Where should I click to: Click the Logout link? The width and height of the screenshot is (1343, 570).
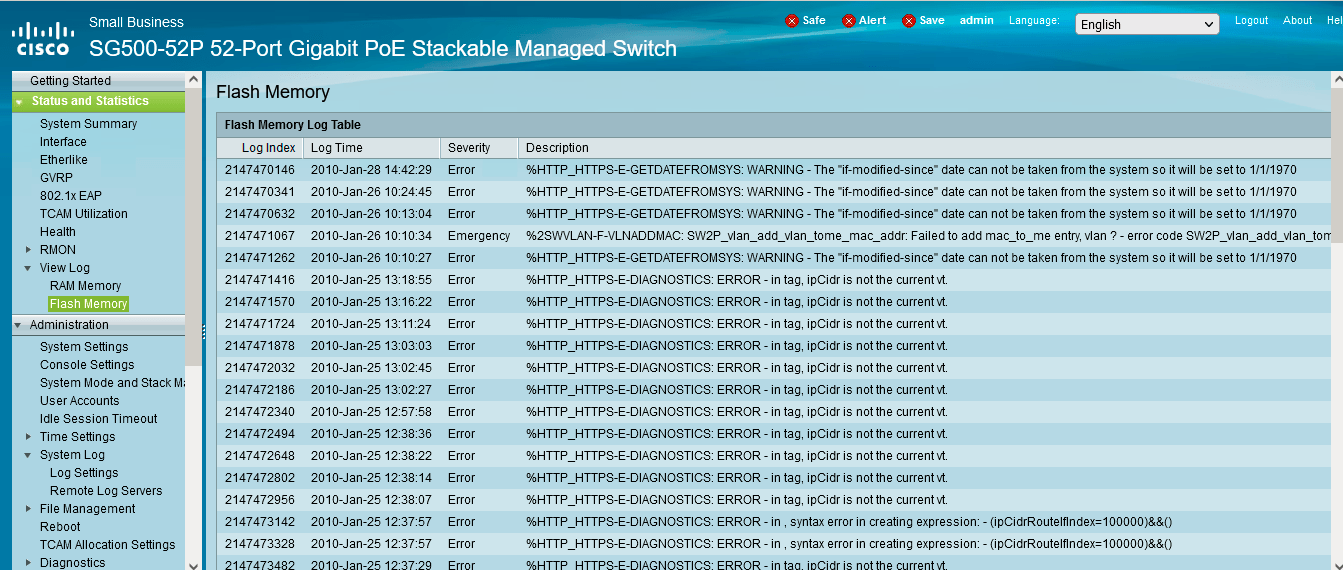[x=1251, y=20]
